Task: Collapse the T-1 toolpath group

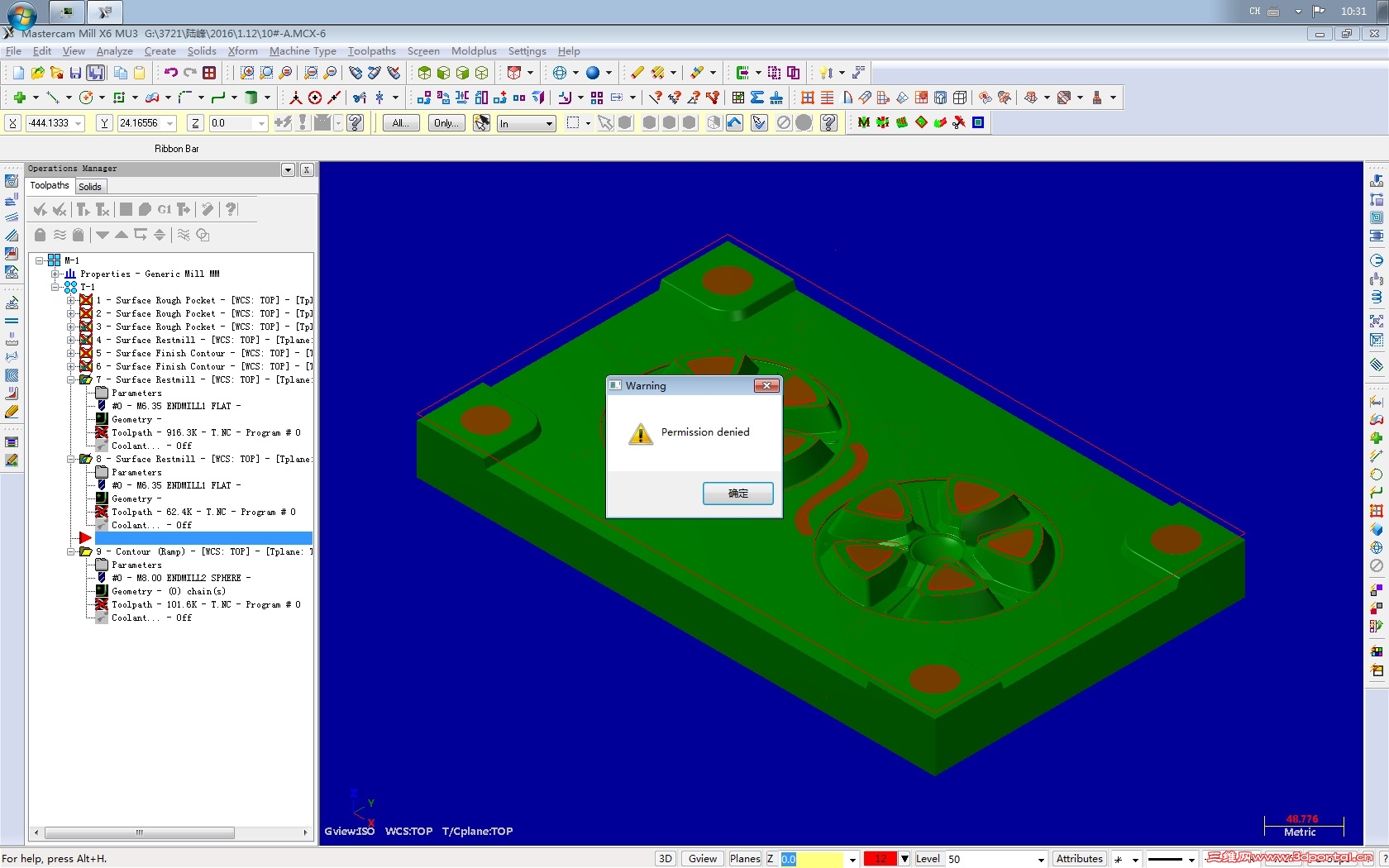Action: (55, 287)
